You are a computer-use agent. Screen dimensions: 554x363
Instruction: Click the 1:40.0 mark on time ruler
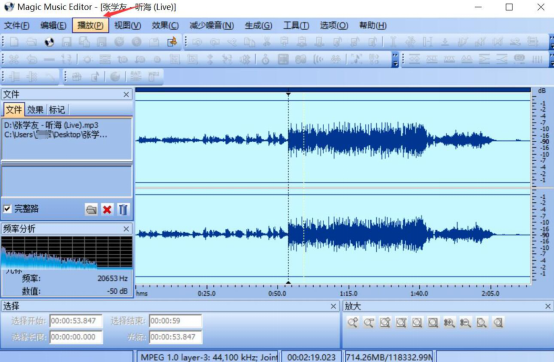(x=419, y=293)
